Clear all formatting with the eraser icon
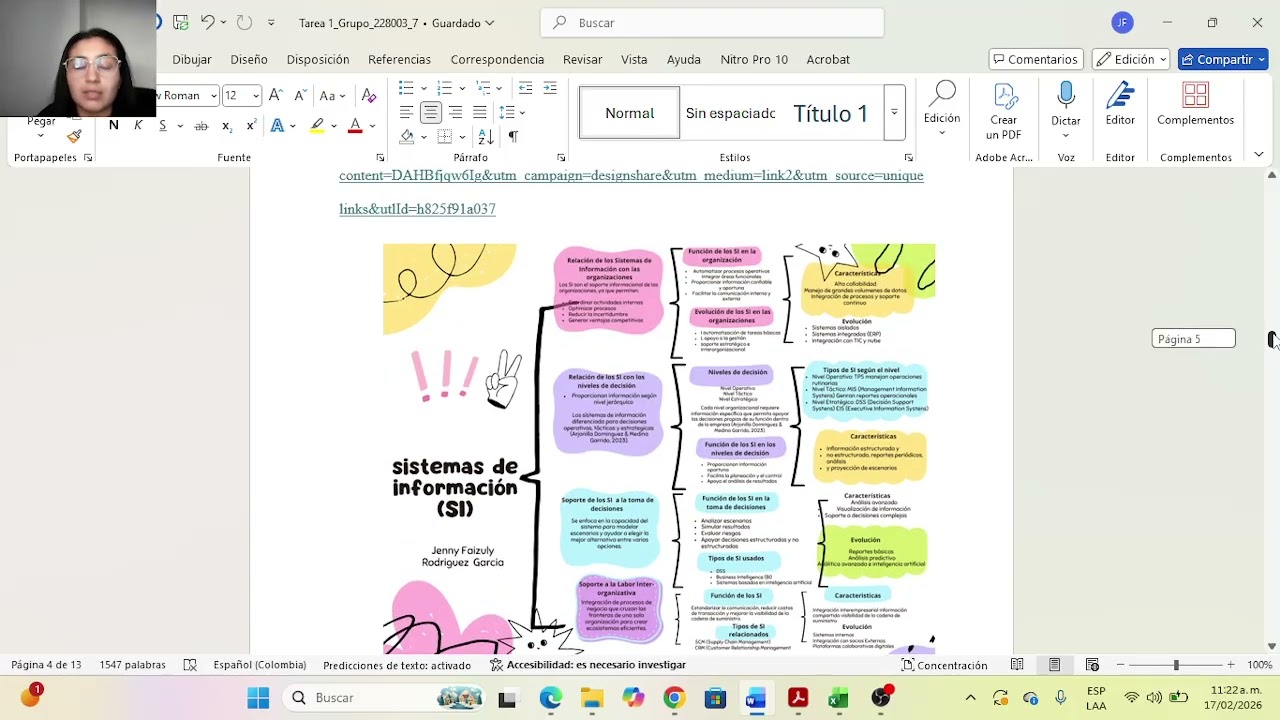This screenshot has height=720, width=1280. 369,95
